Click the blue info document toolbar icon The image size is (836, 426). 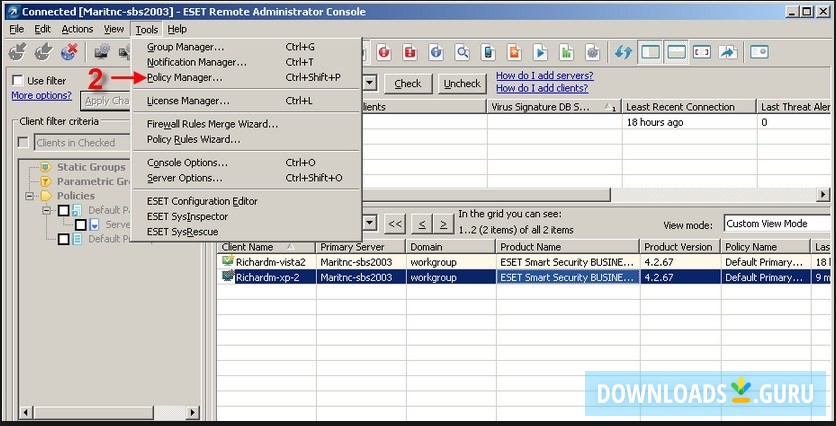[x=436, y=52]
